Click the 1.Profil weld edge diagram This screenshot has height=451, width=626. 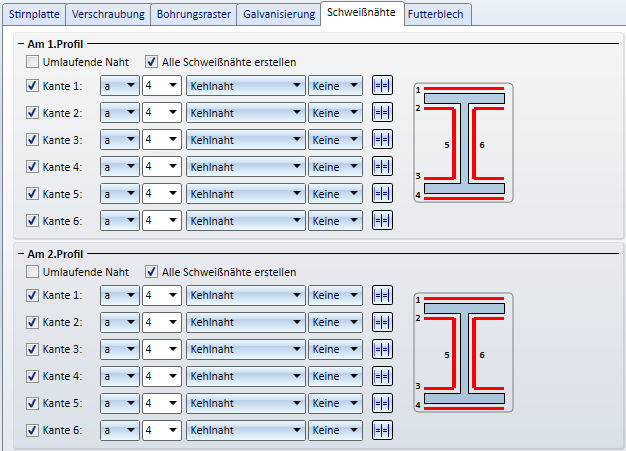pyautogui.click(x=463, y=143)
